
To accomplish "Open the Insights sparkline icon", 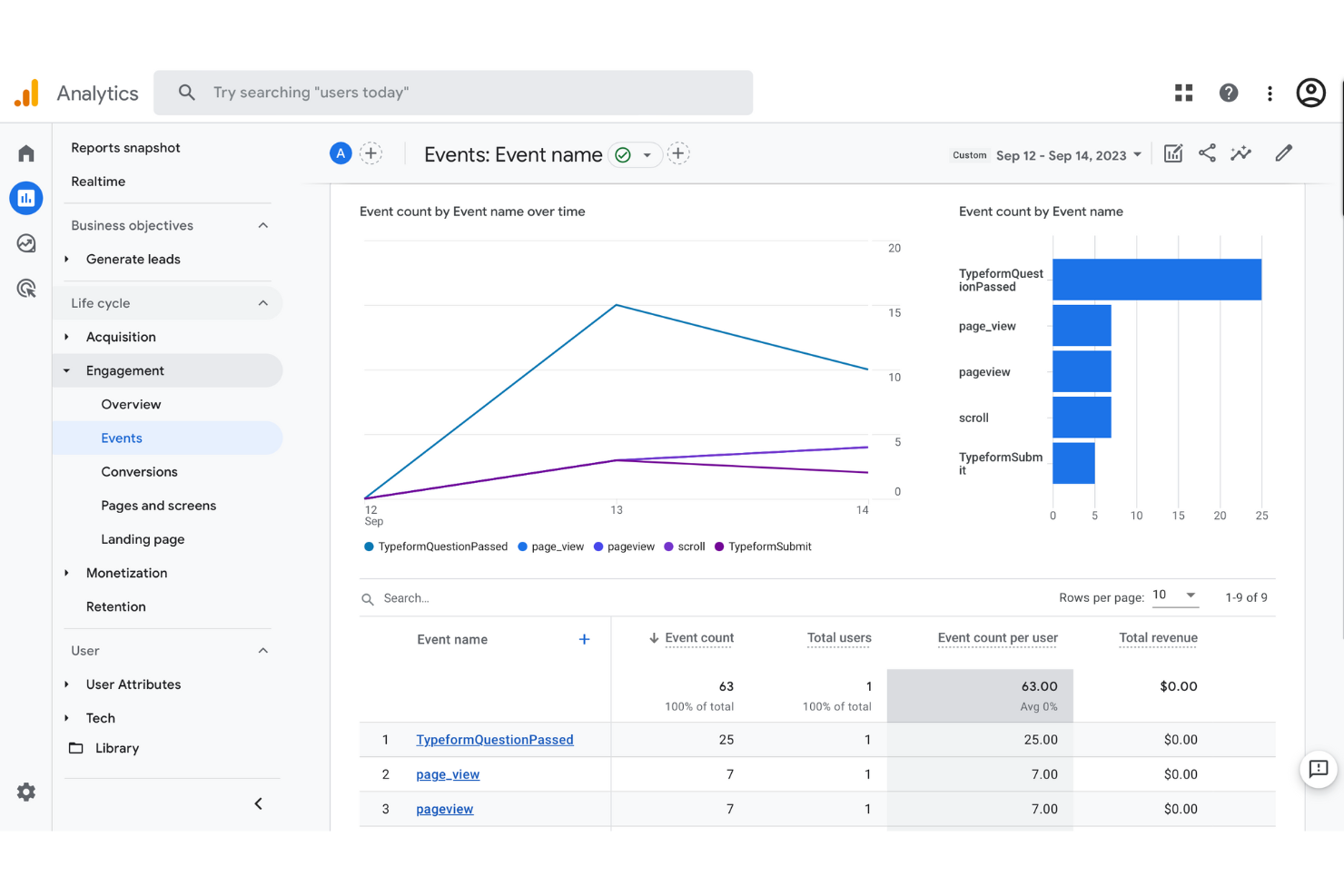I will [1240, 153].
